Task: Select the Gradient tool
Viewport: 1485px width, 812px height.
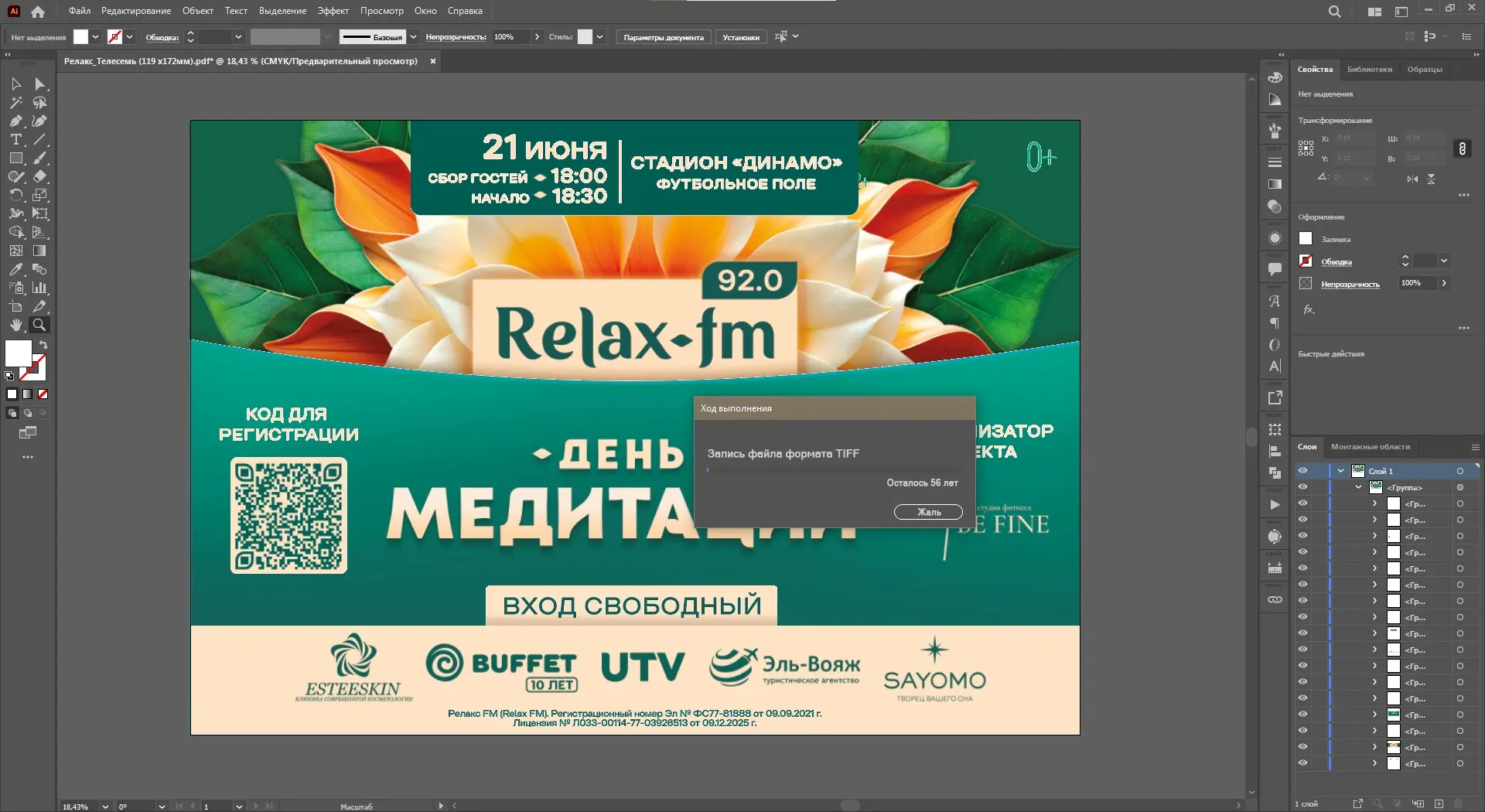Action: (39, 251)
